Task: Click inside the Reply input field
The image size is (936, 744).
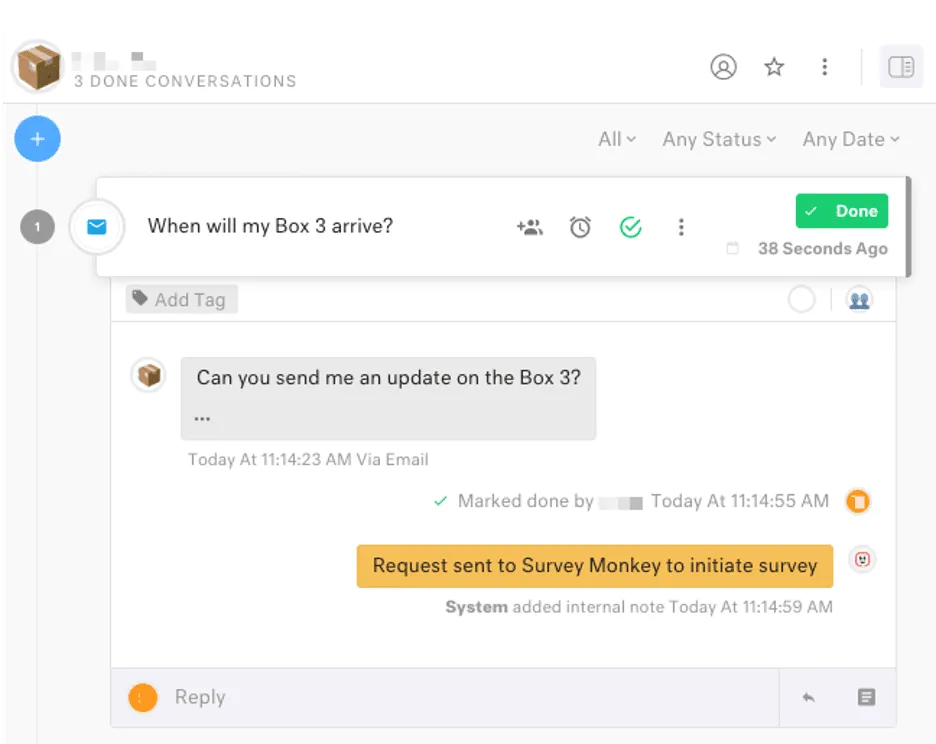Action: click(470, 697)
